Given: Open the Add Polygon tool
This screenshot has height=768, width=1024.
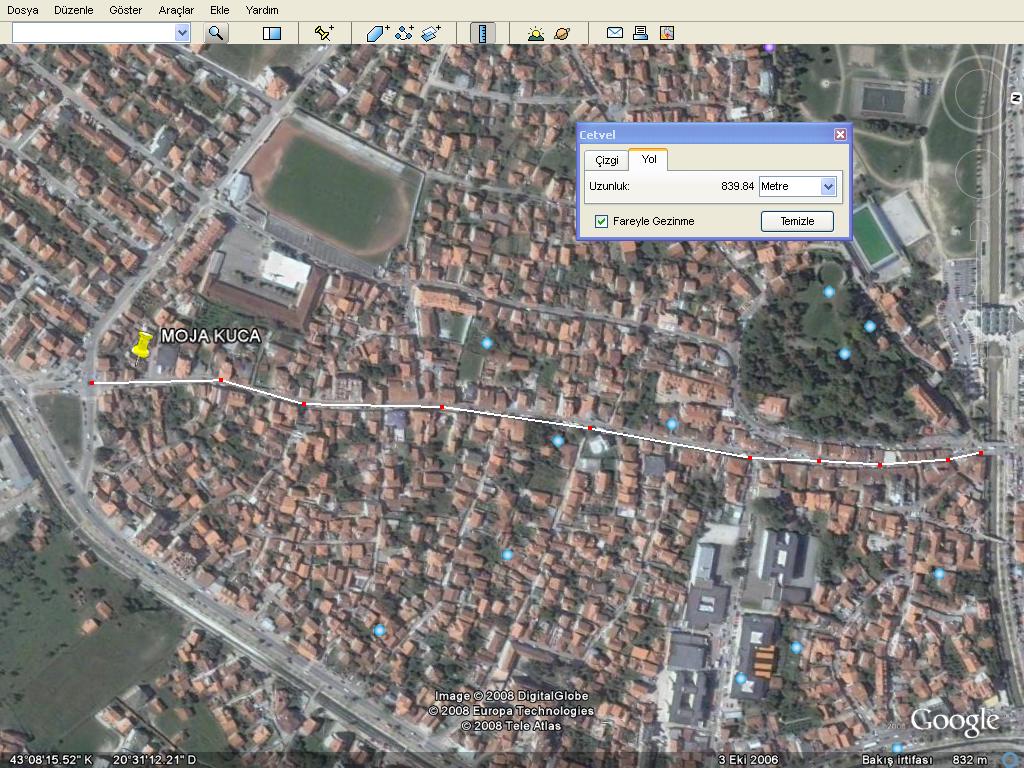Looking at the screenshot, I should coord(376,33).
